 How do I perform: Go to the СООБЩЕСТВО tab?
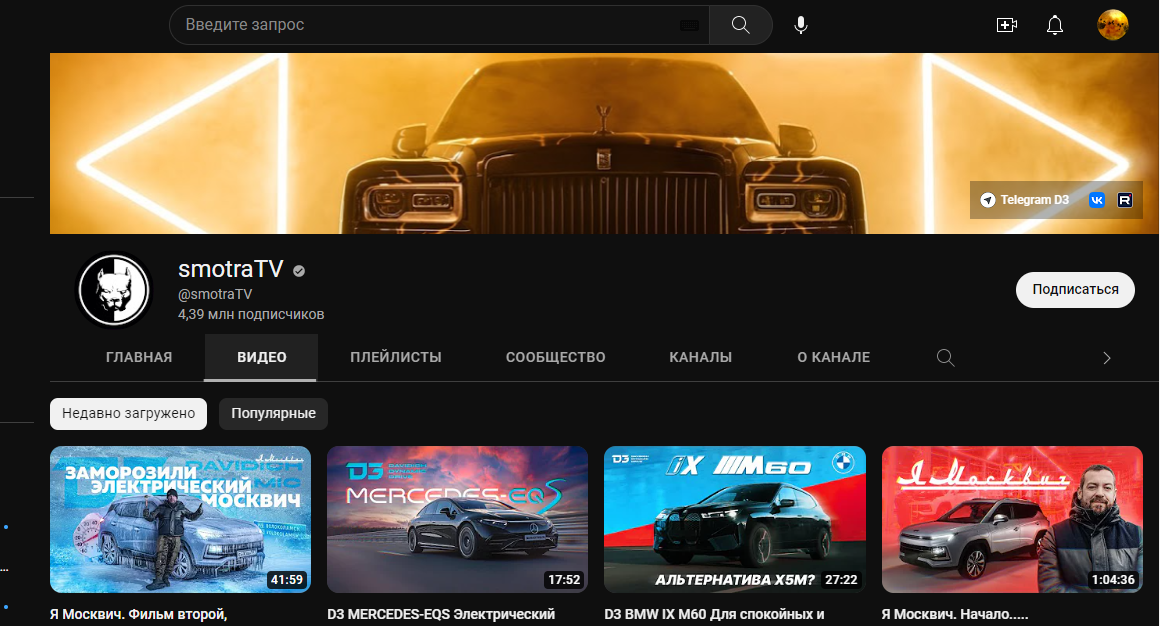tap(556, 357)
